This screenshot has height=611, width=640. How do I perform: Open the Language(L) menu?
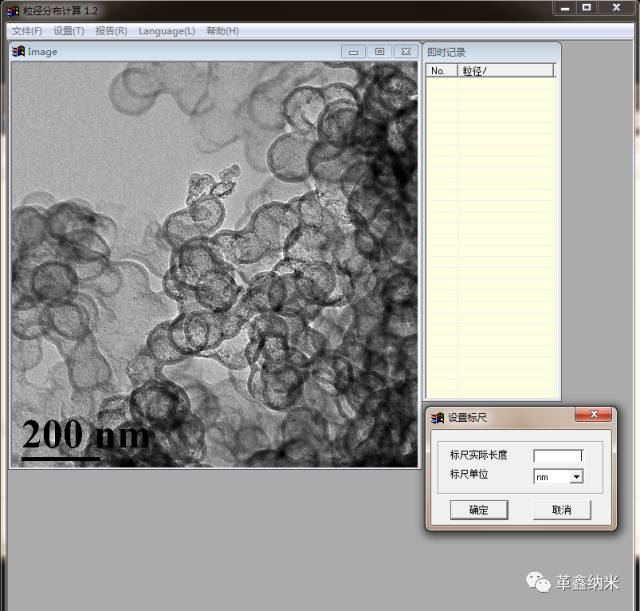click(x=167, y=31)
